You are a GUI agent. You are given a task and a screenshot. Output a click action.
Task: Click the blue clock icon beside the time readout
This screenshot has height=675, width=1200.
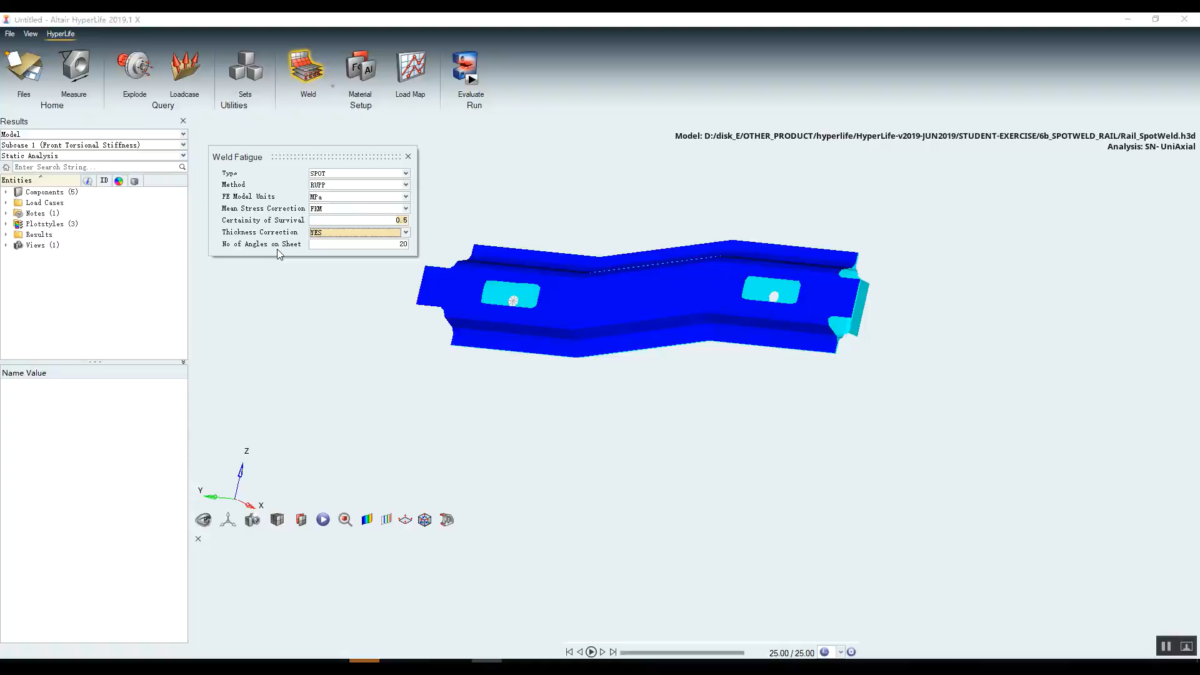[825, 652]
